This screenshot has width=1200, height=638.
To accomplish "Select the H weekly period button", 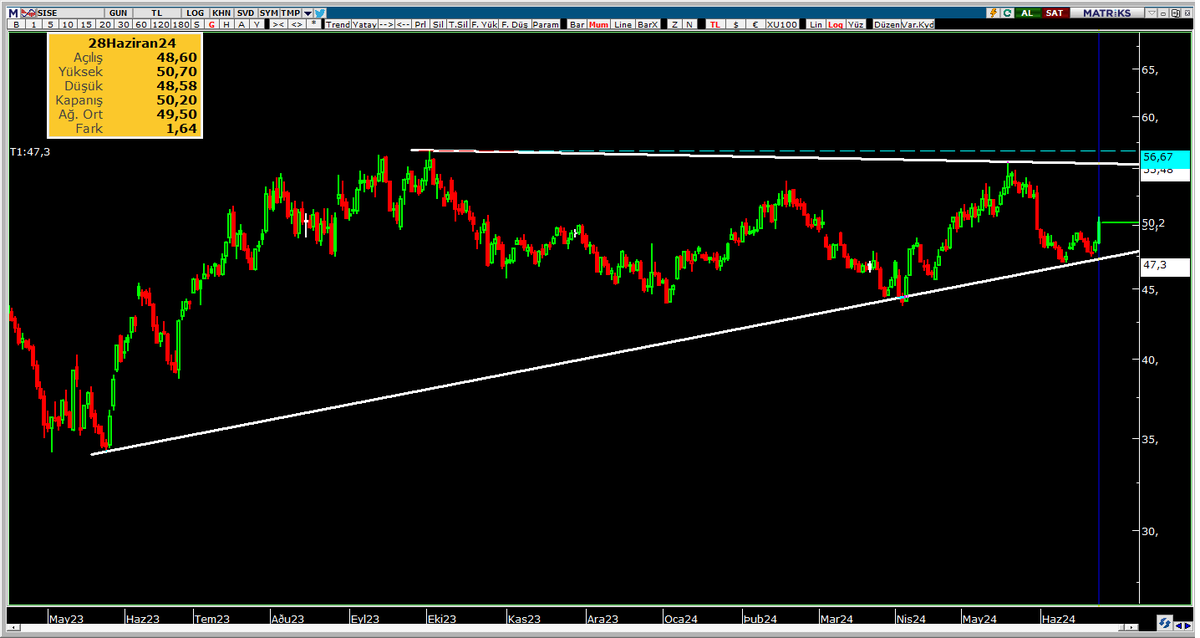I will (x=226, y=24).
